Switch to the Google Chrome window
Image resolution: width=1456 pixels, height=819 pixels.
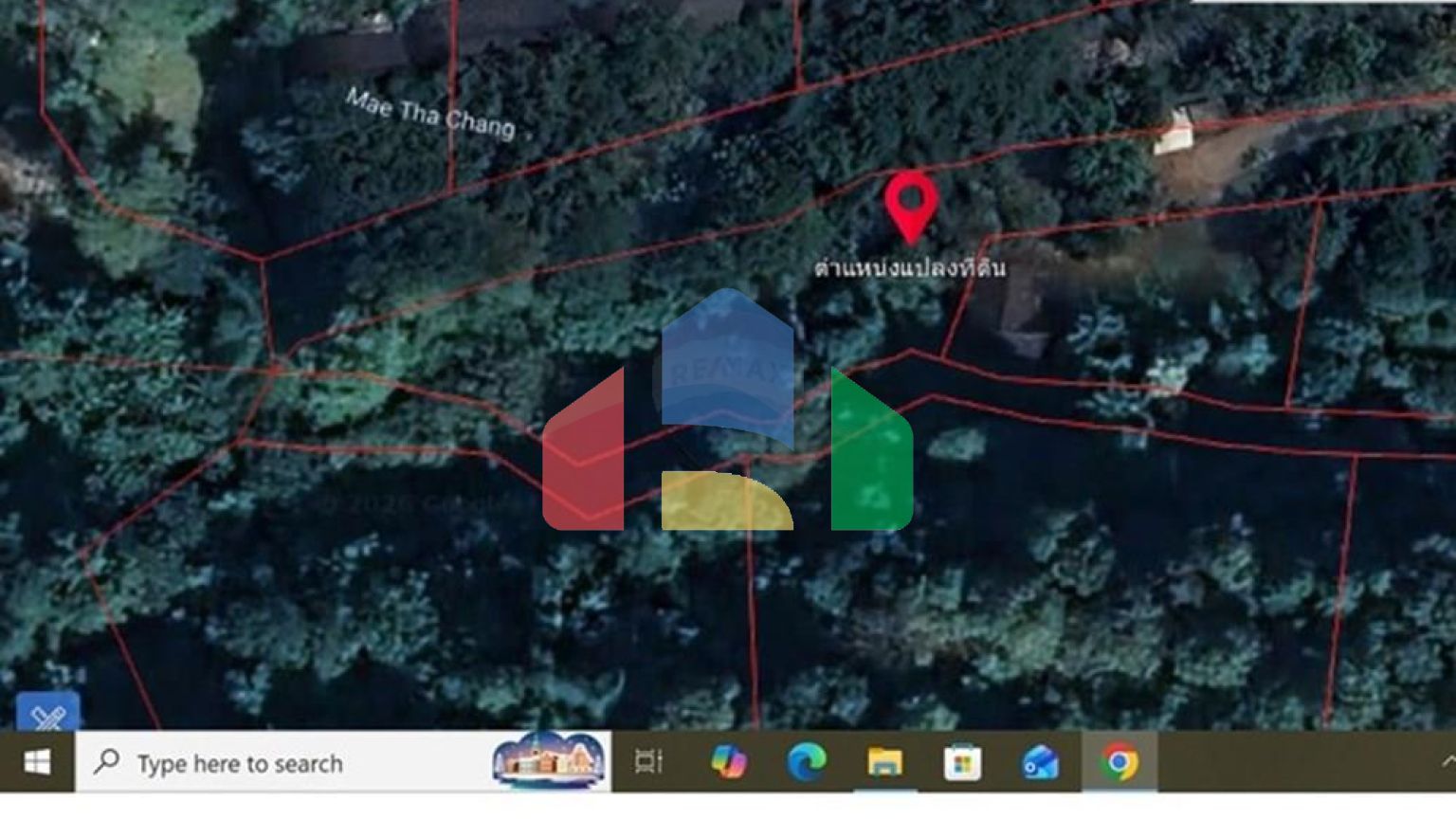pos(1119,762)
